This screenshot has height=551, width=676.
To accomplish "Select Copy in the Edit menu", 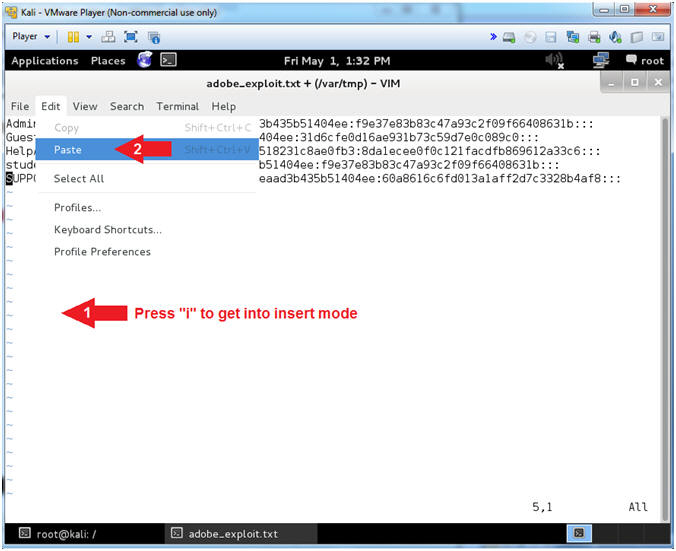I will tap(147, 128).
